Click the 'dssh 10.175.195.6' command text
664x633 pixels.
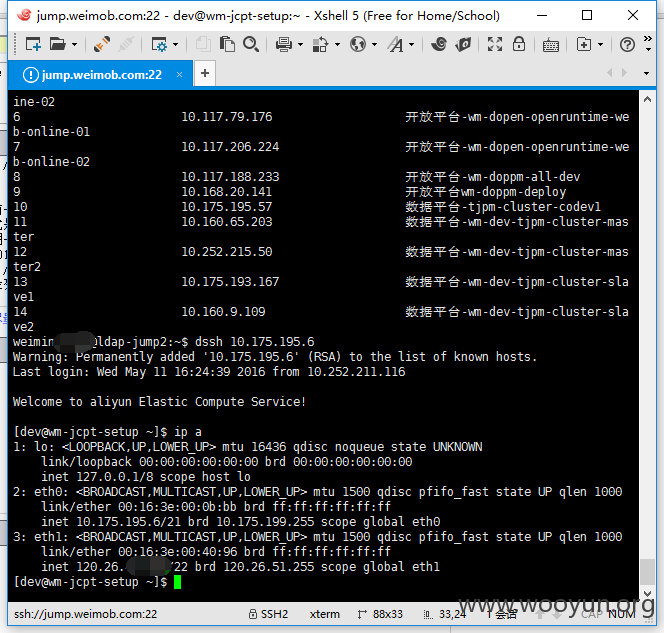pos(255,342)
